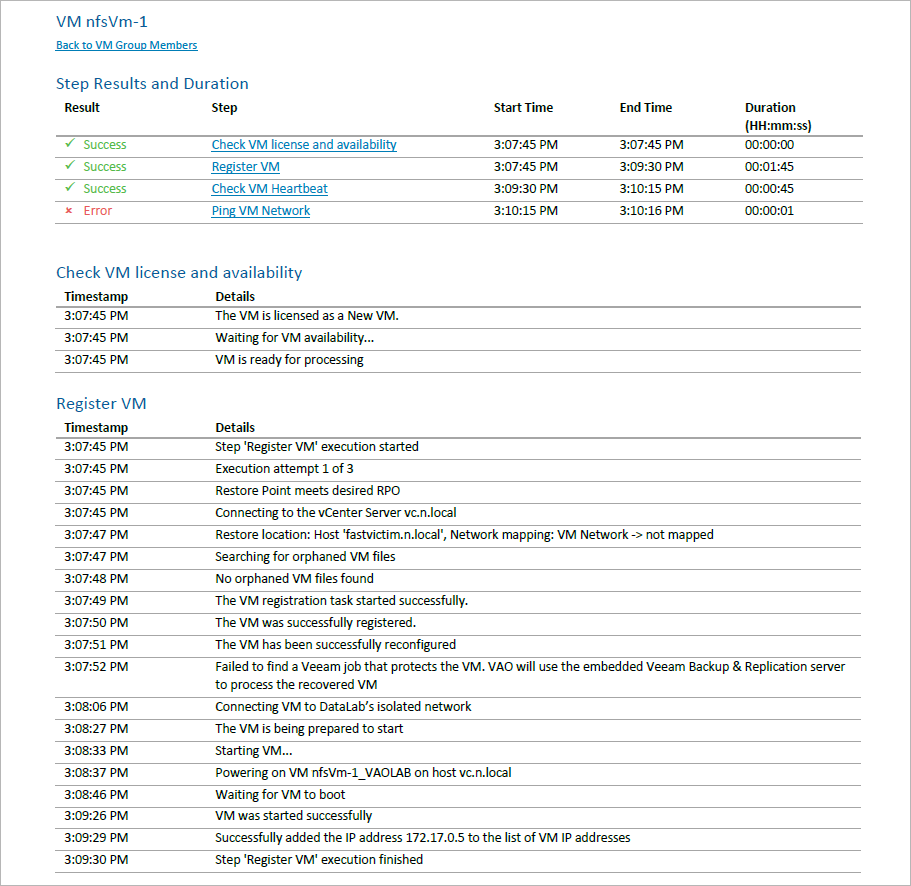Click the Check VM license and availability section heading
Viewport: 911px width, 886px height.
click(x=179, y=272)
